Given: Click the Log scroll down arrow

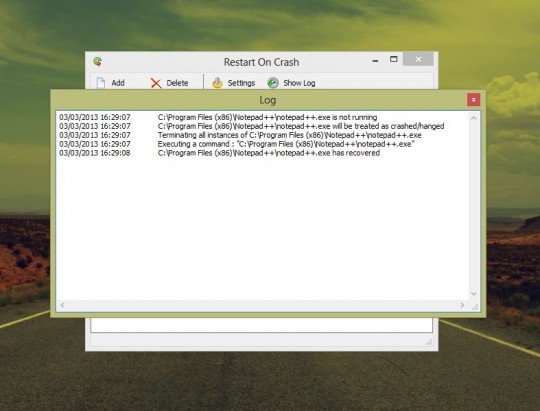Looking at the screenshot, I should (474, 294).
